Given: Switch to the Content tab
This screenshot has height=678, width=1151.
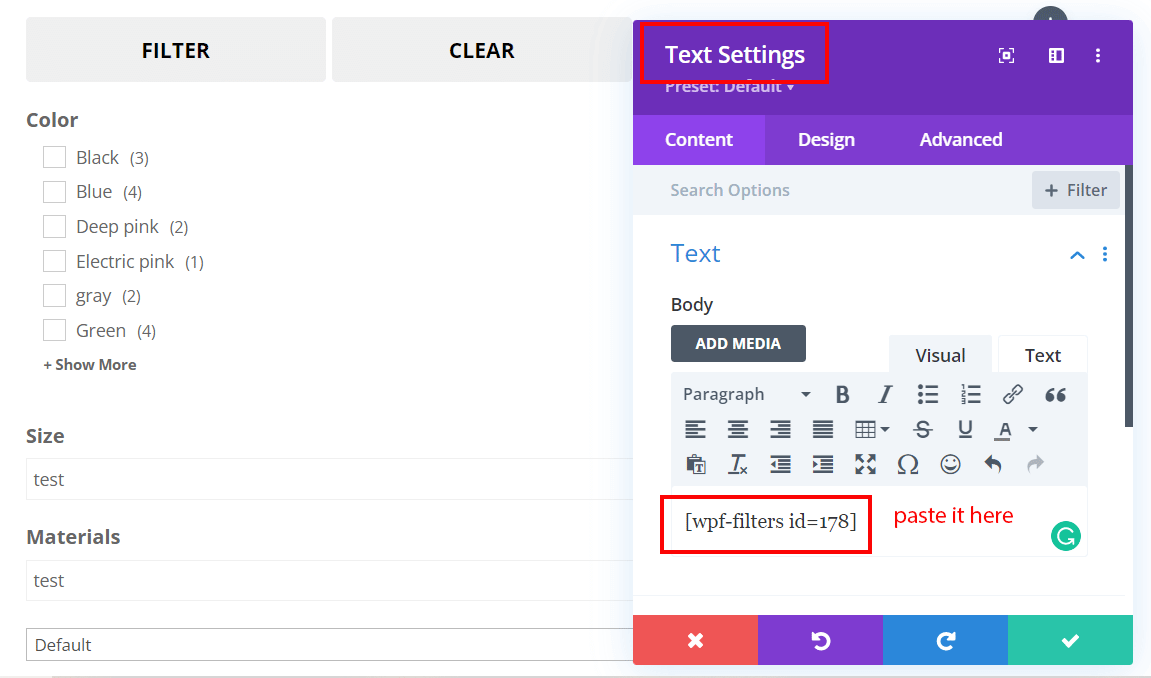Looking at the screenshot, I should pyautogui.click(x=699, y=139).
